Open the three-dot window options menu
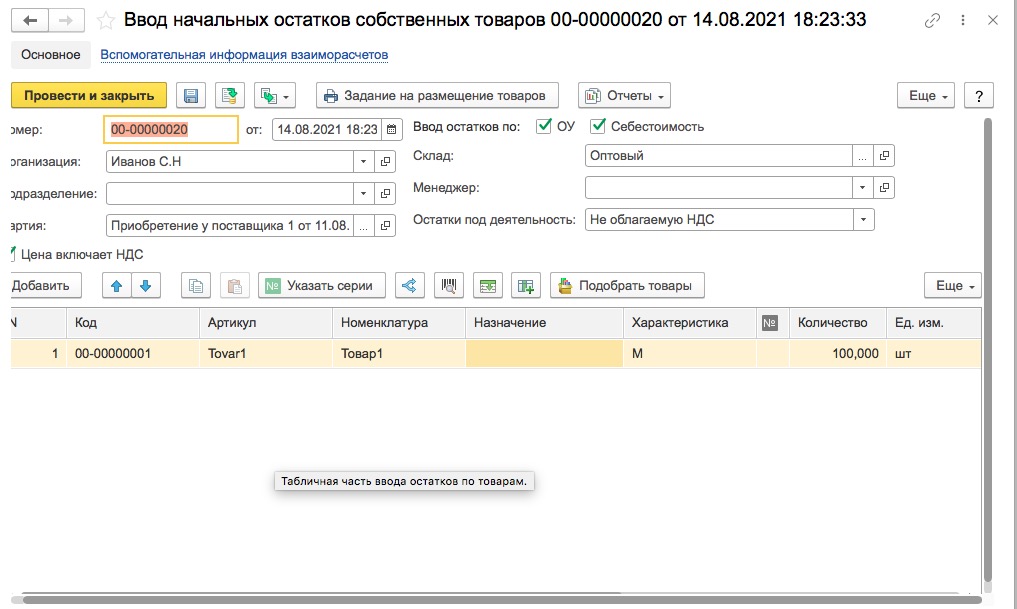This screenshot has width=1017, height=609. [963, 21]
